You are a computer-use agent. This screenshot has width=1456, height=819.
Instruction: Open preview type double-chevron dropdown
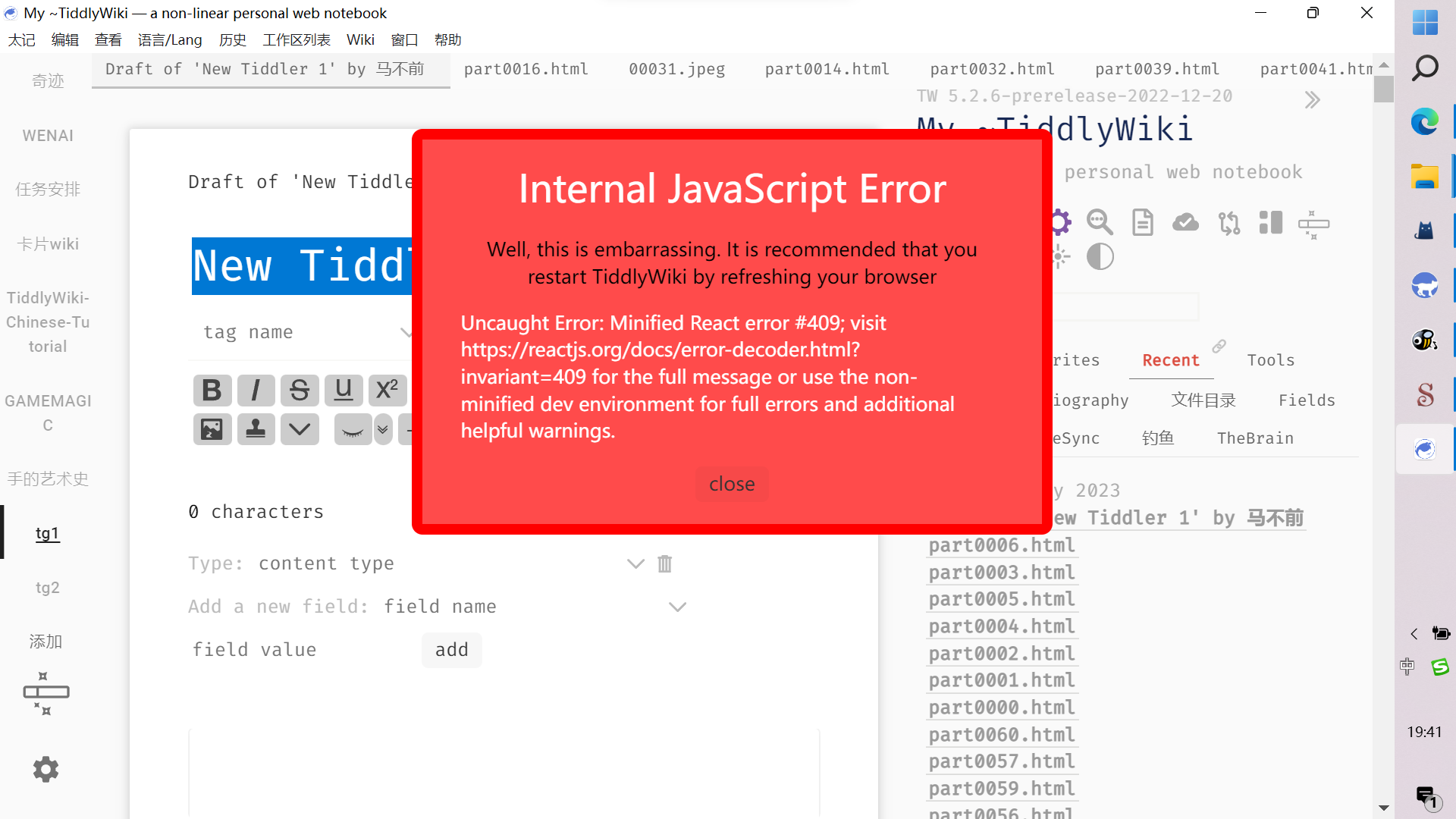tap(383, 430)
